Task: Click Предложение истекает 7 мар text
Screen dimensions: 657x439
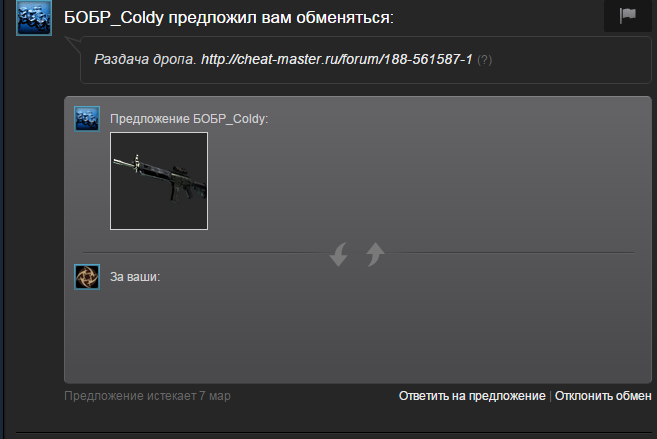Action: pos(147,396)
